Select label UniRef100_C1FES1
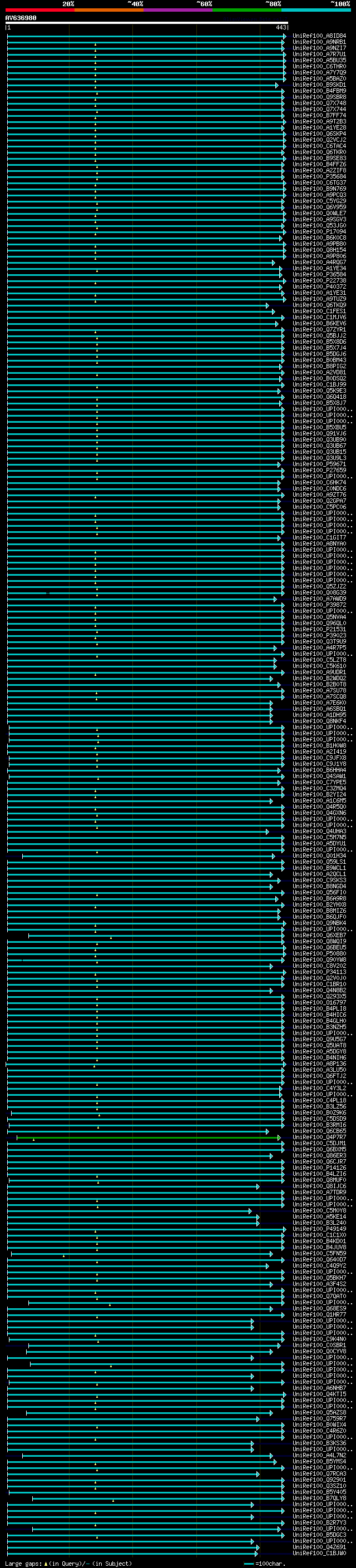The image size is (356, 1568). pyautogui.click(x=319, y=311)
